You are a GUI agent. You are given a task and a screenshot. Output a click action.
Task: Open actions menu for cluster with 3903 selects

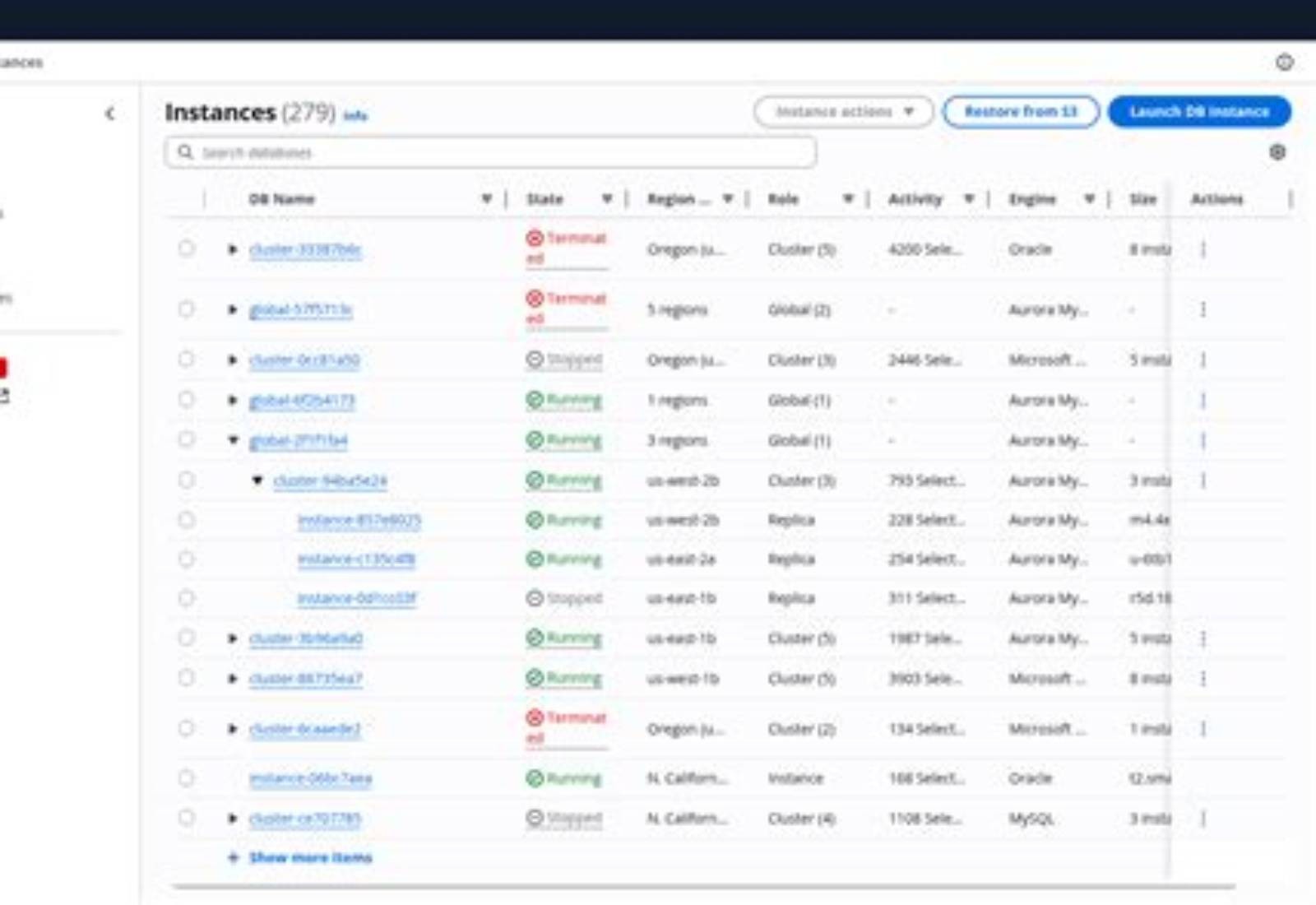pos(1203,679)
